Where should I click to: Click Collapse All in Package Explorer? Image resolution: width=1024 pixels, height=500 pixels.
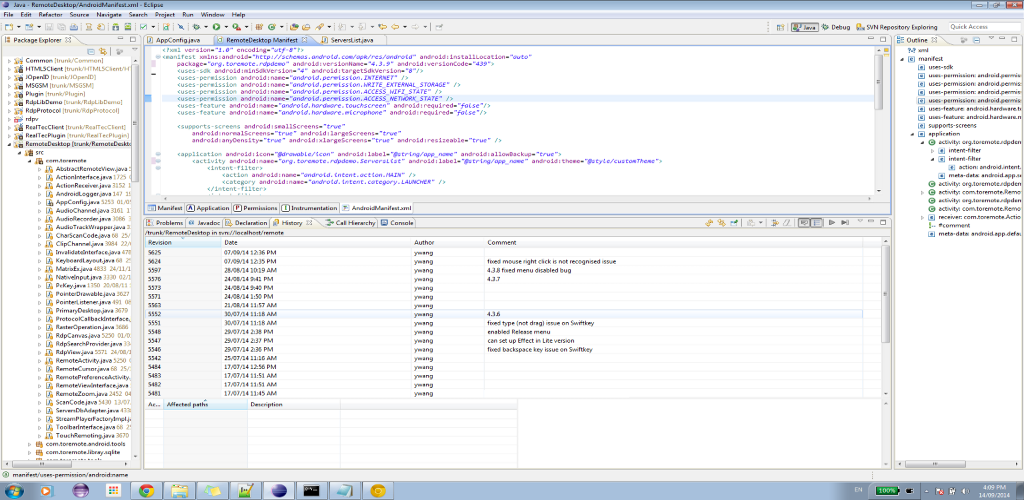tap(91, 51)
